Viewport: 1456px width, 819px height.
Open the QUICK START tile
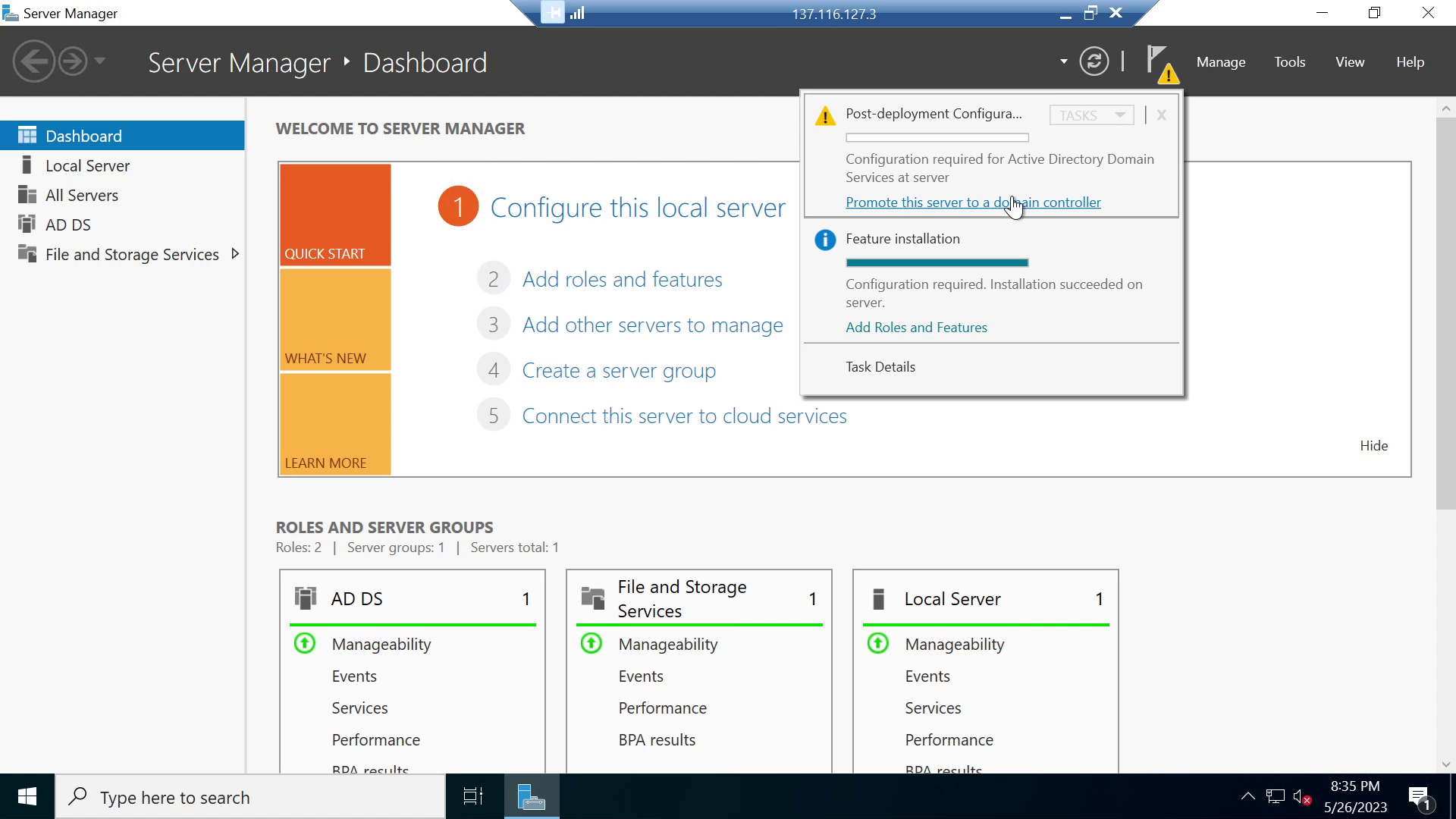point(335,215)
